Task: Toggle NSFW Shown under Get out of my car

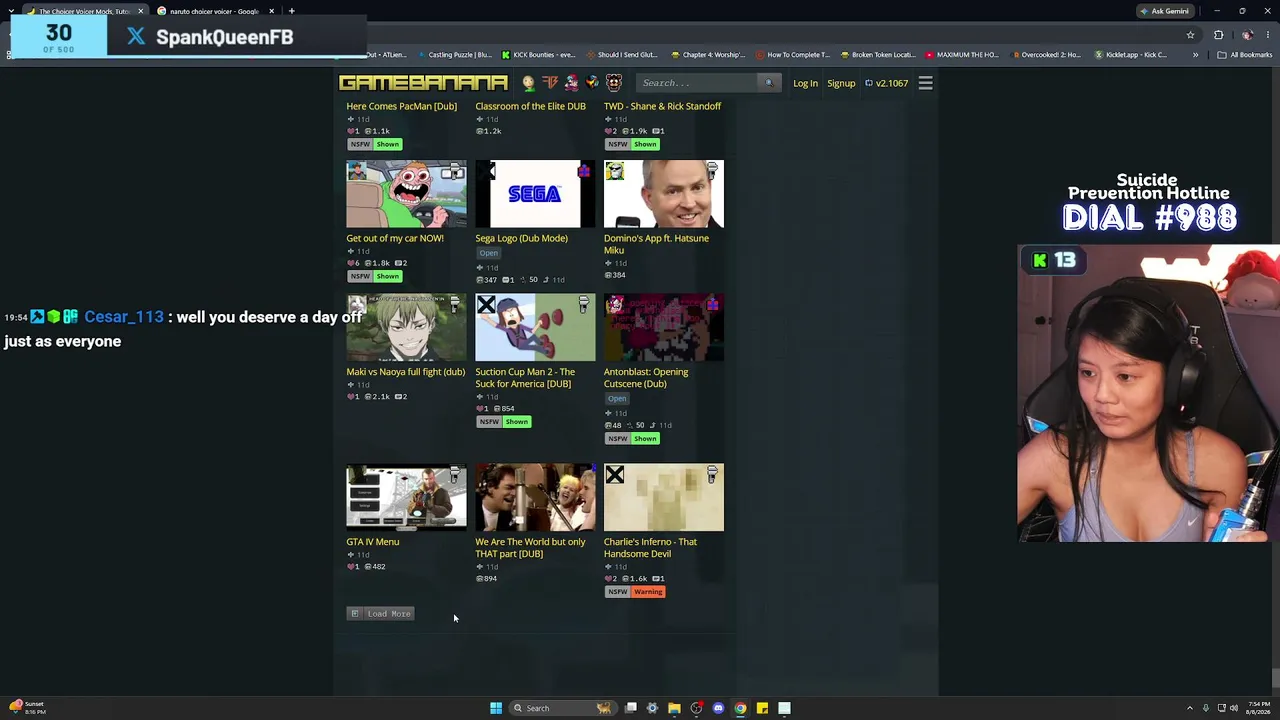Action: (x=375, y=276)
